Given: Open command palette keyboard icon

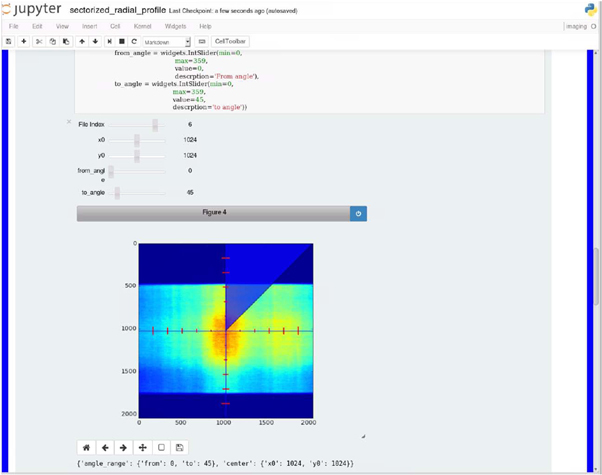Looking at the screenshot, I should pyautogui.click(x=202, y=41).
